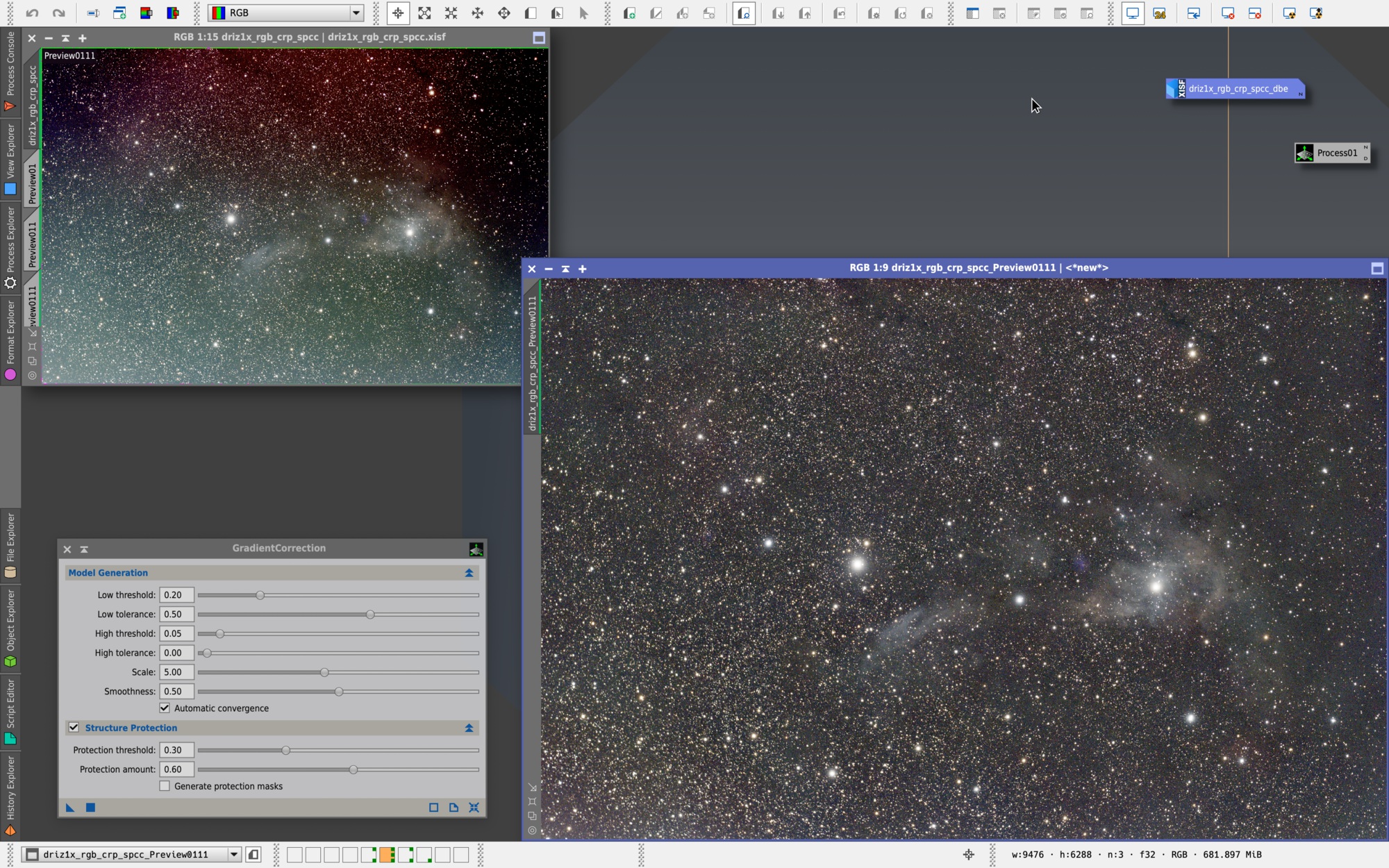Shade the Preview0111 image window
The width and height of the screenshot is (1389, 868).
[565, 269]
